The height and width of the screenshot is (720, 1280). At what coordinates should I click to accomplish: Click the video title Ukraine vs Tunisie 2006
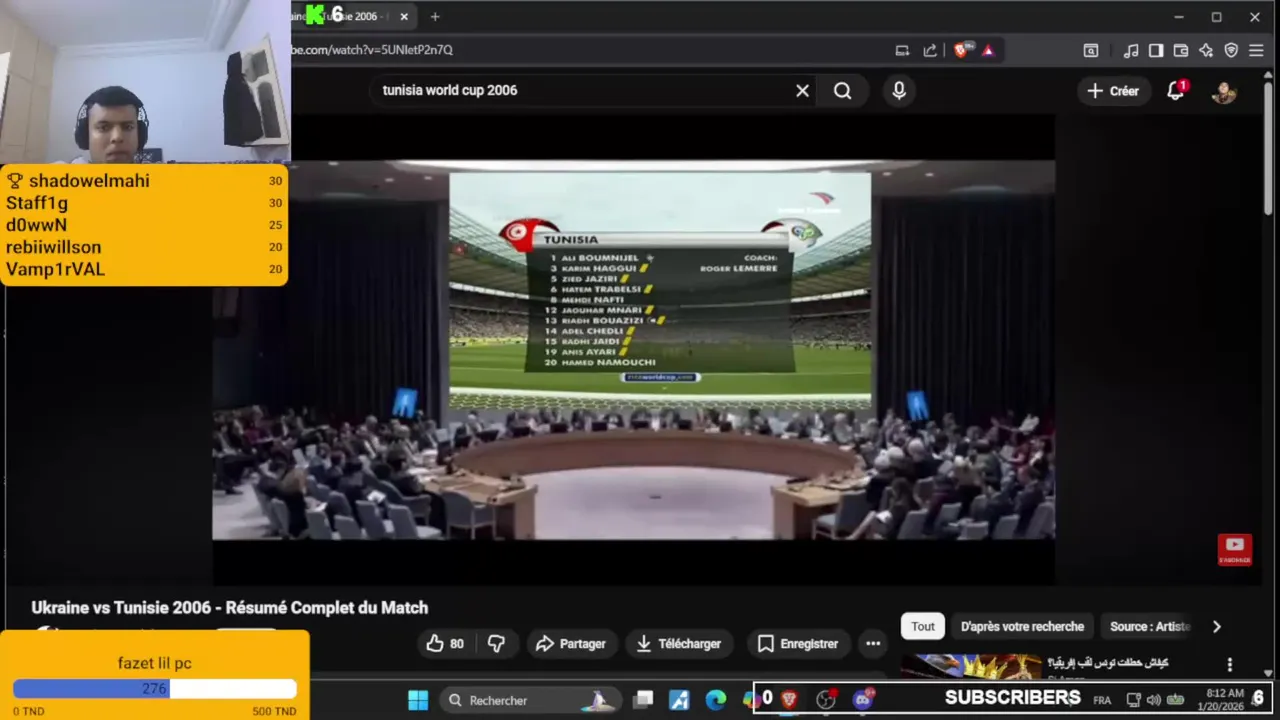coord(229,608)
